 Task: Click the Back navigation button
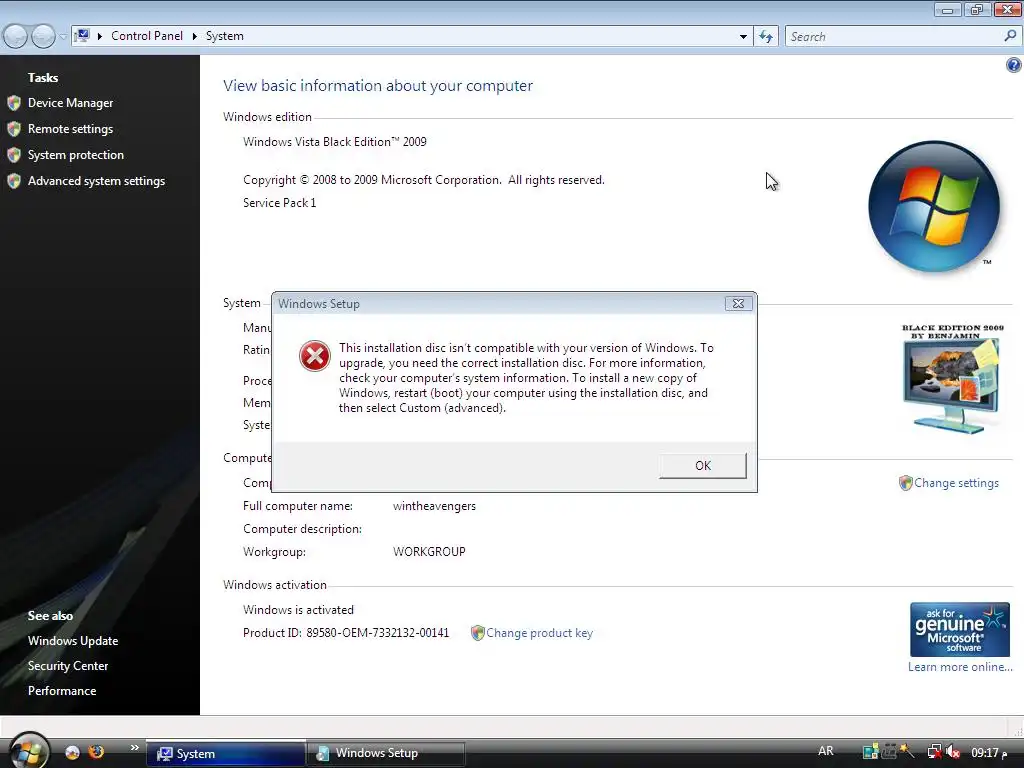16,37
